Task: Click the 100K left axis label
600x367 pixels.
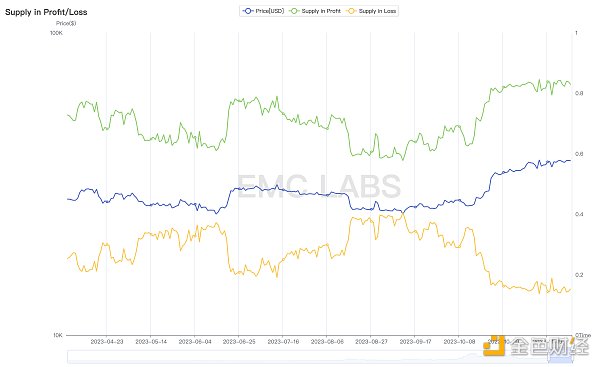Action: coord(56,33)
